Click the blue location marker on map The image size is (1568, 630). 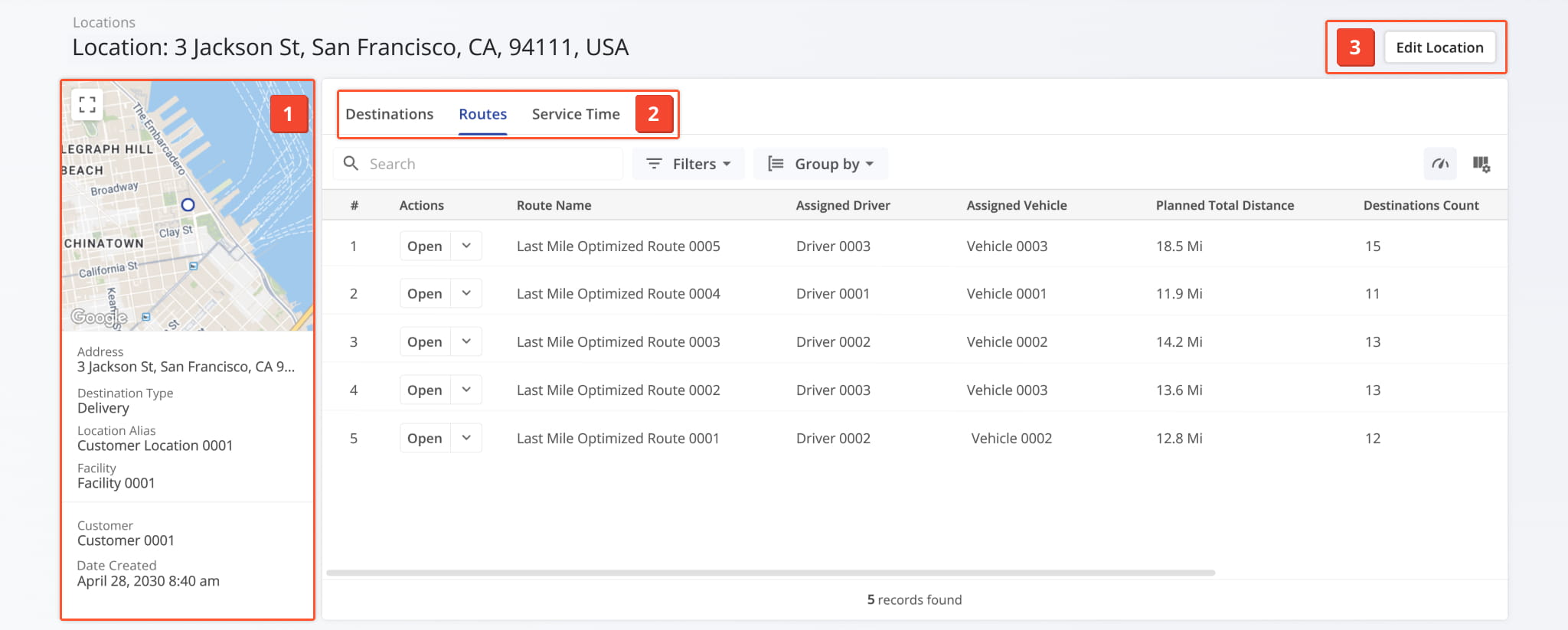(x=188, y=205)
